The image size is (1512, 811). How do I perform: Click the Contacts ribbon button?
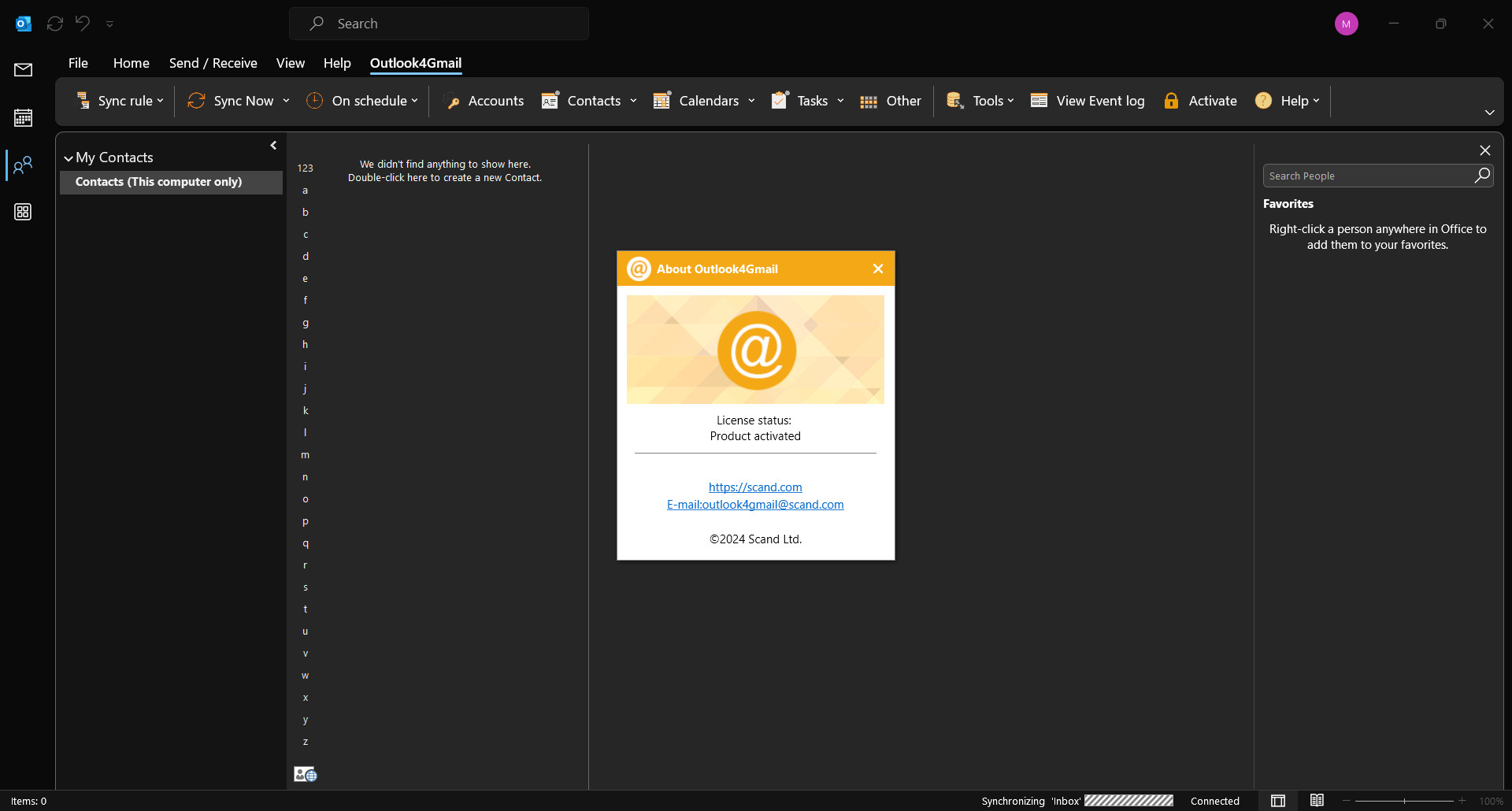[x=582, y=101]
